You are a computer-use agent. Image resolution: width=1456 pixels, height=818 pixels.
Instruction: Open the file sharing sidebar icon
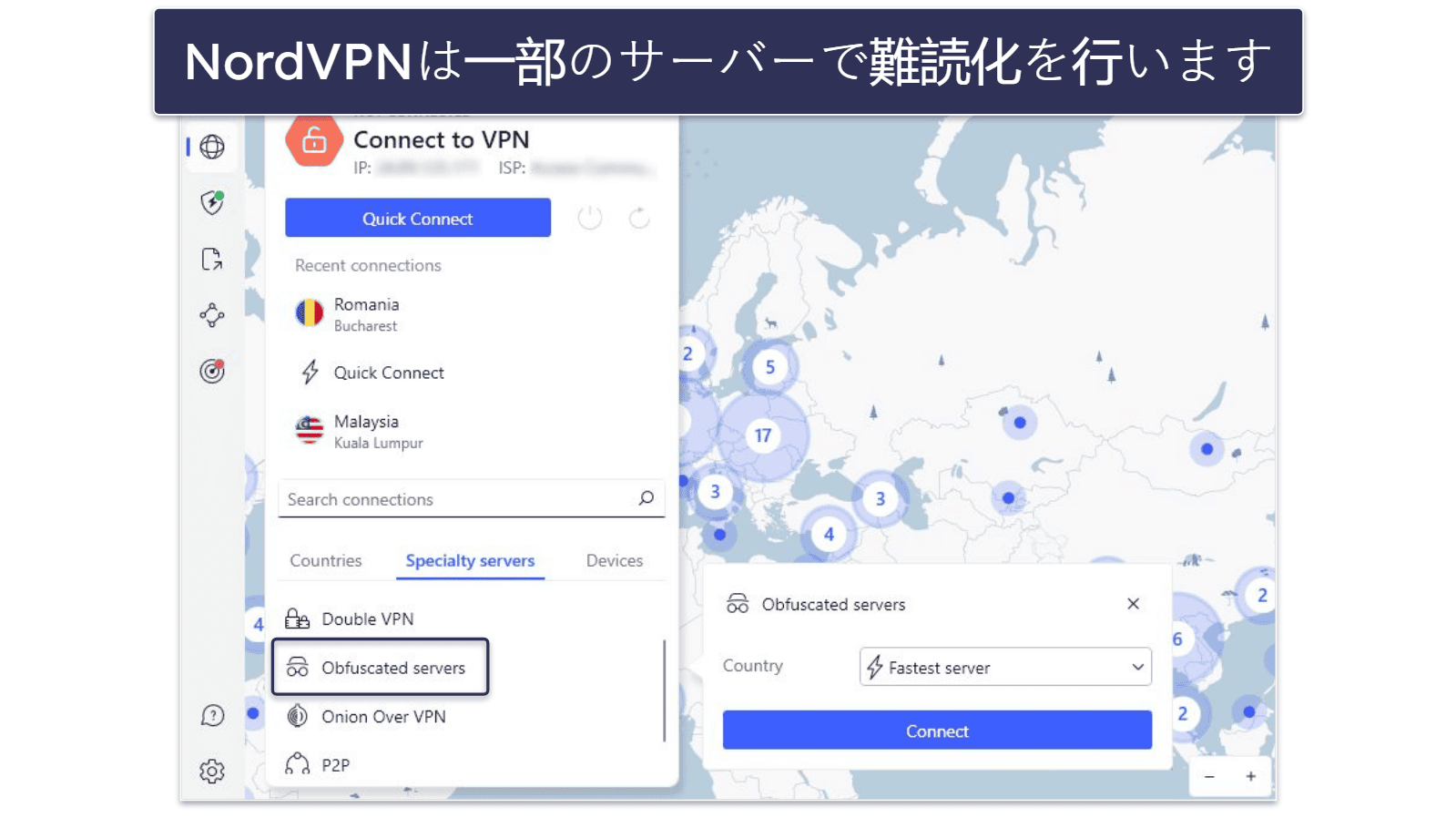(212, 260)
